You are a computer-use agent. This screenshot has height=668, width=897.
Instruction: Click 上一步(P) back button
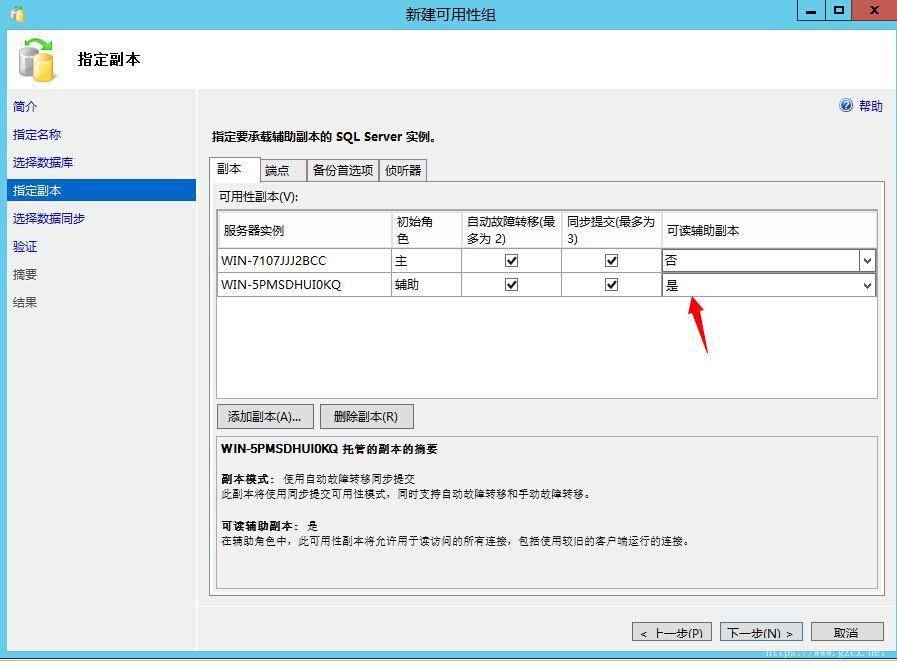pos(672,633)
